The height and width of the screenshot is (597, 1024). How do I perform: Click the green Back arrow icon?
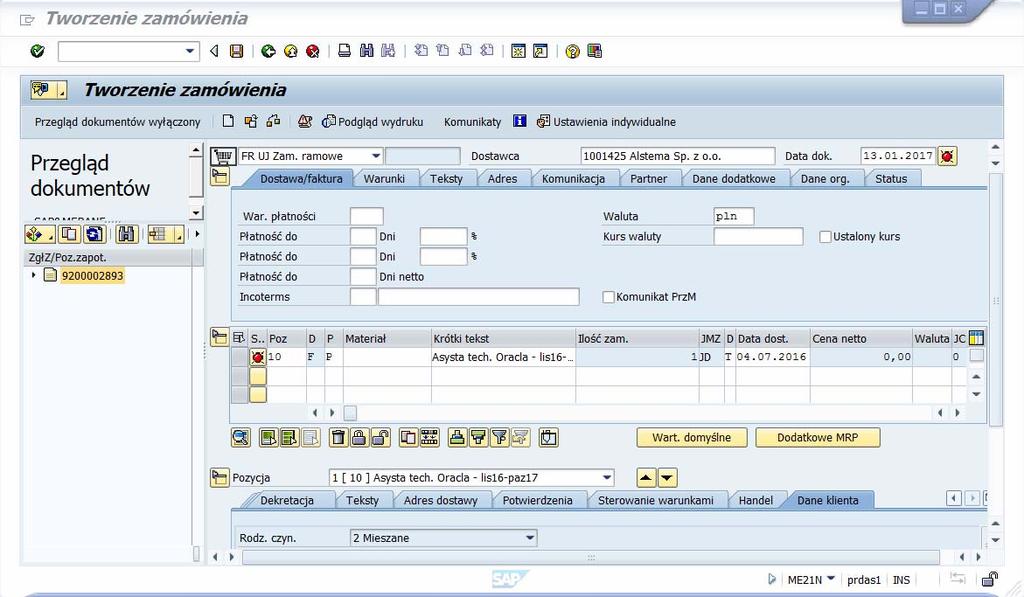click(268, 51)
